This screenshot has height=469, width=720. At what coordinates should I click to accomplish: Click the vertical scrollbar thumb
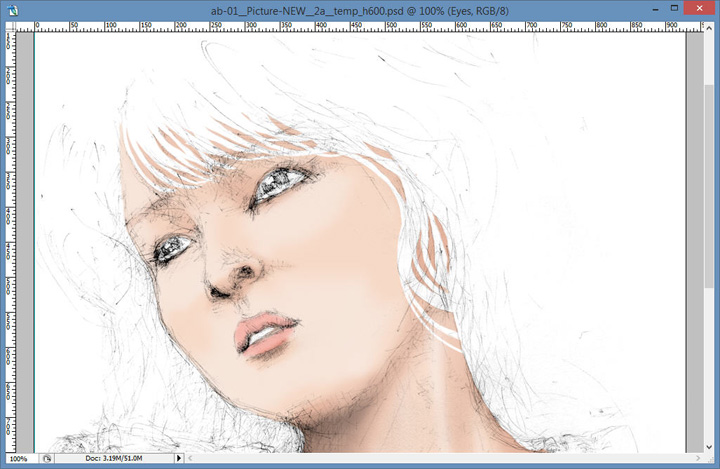click(709, 186)
